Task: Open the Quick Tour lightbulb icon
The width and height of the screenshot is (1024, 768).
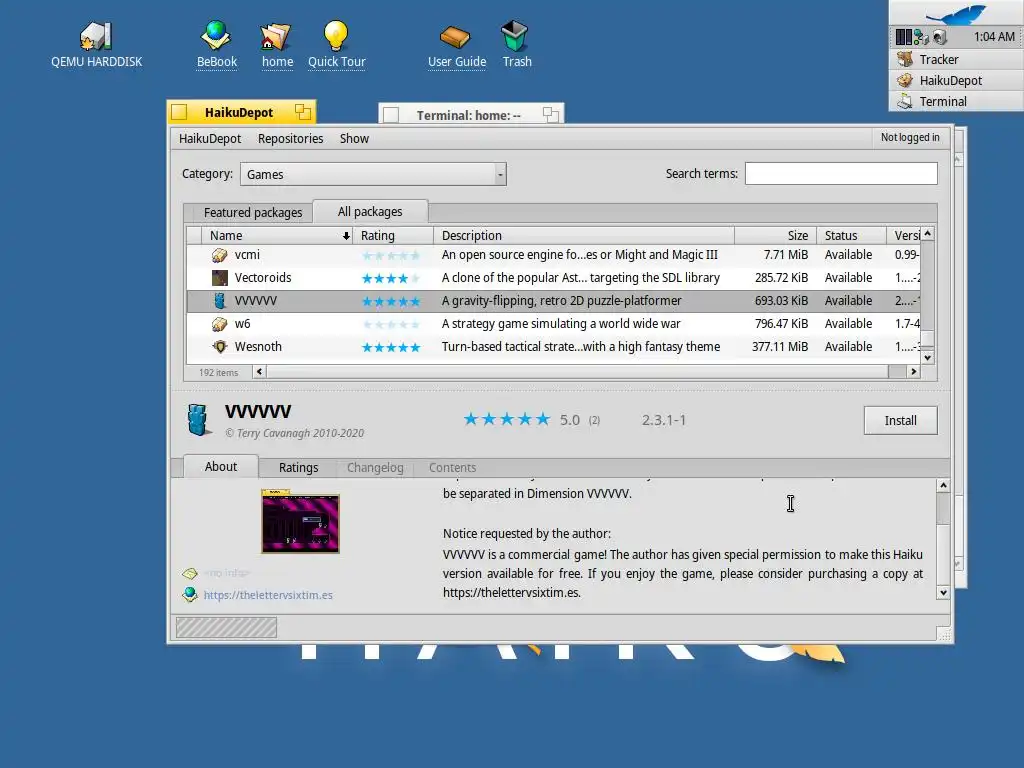Action: (336, 36)
